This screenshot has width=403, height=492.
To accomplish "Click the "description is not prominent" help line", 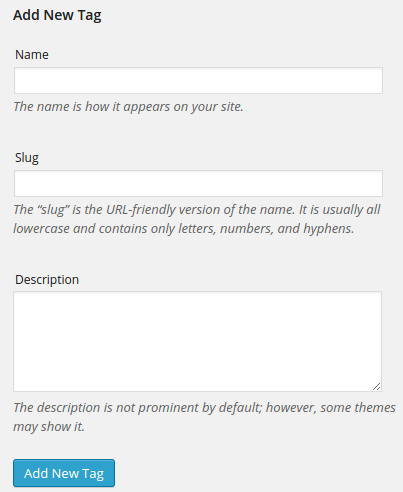I will (204, 408).
